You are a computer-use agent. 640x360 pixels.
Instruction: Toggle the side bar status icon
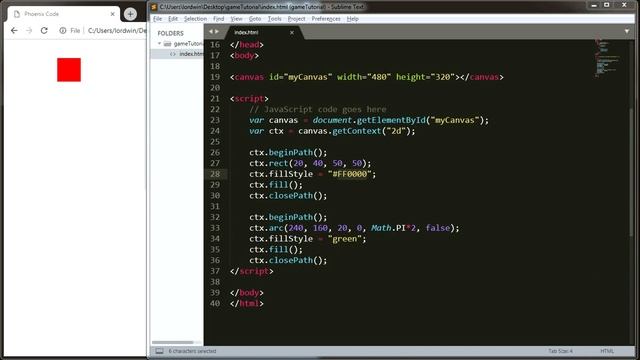pos(160,351)
